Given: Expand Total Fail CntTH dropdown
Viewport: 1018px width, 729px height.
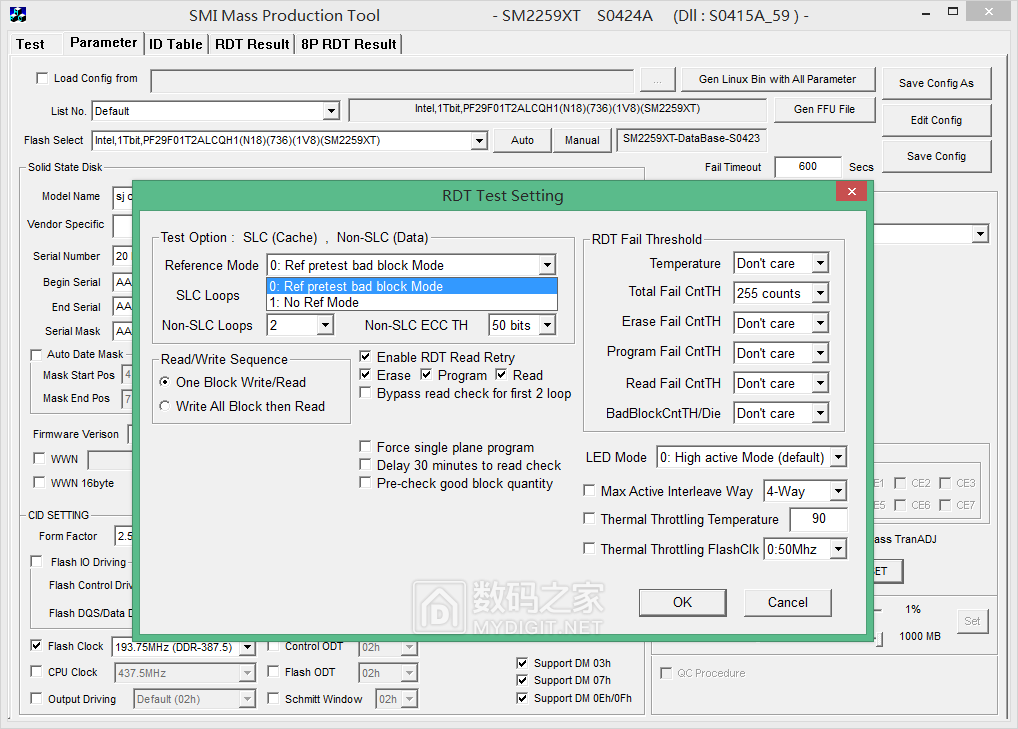Looking at the screenshot, I should (819, 294).
